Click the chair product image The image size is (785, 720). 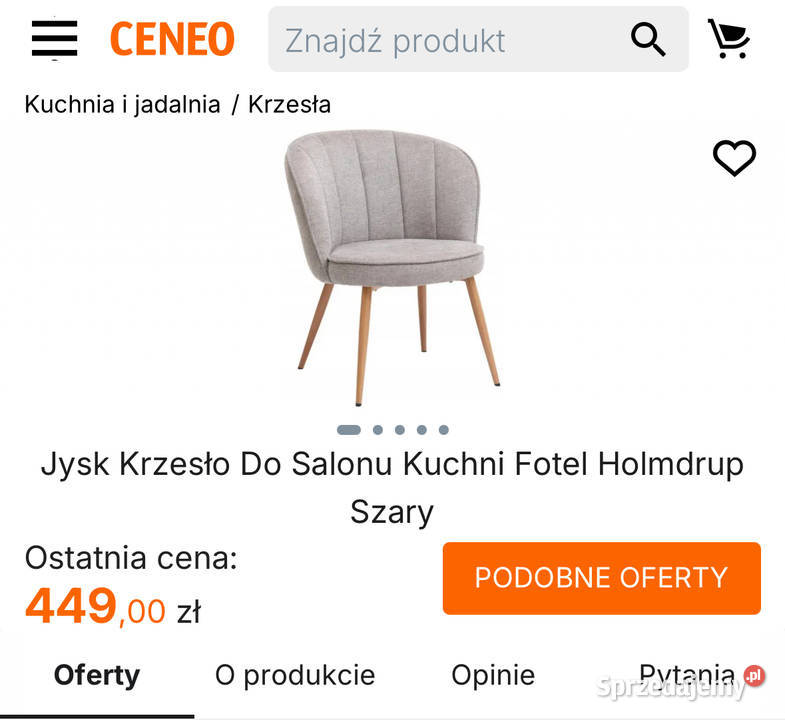tap(393, 265)
